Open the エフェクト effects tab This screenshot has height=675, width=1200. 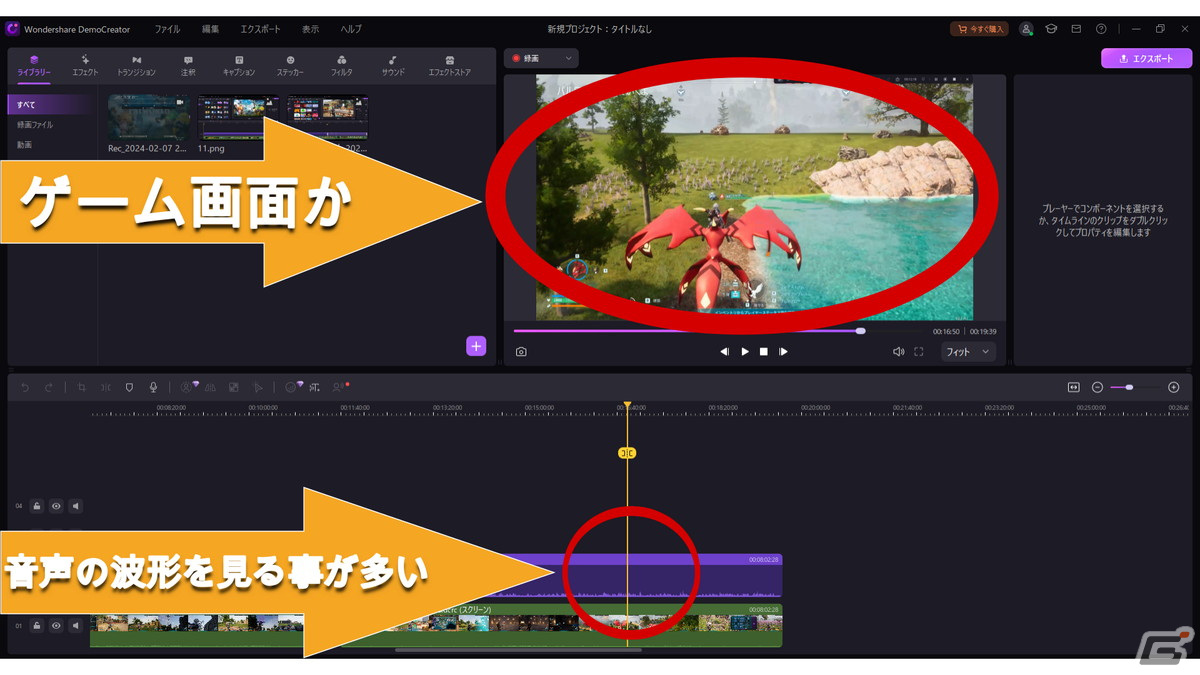85,66
